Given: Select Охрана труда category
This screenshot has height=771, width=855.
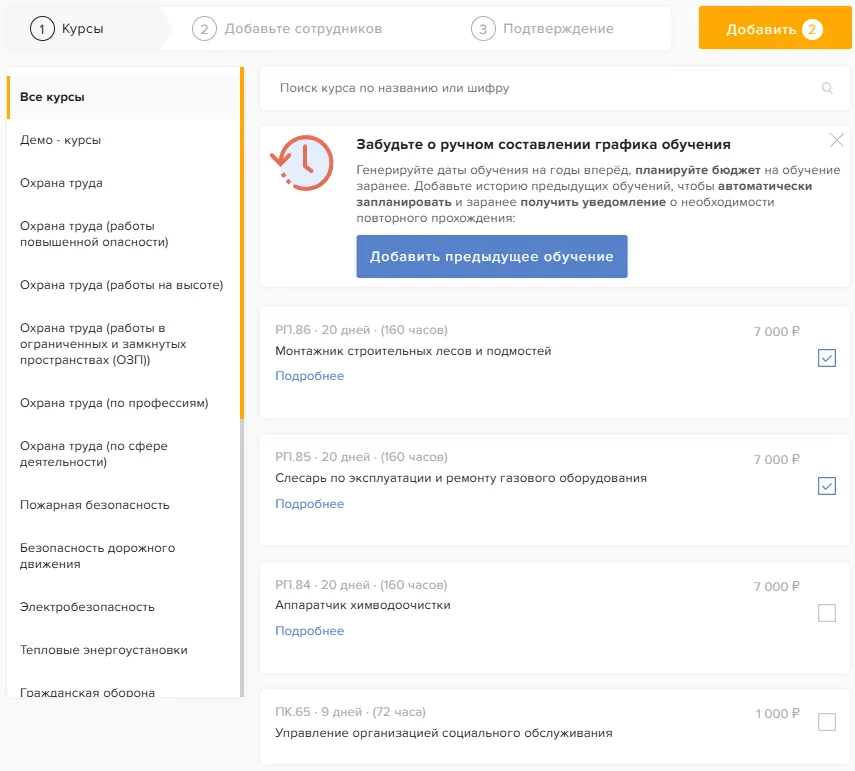Looking at the screenshot, I should point(123,183).
